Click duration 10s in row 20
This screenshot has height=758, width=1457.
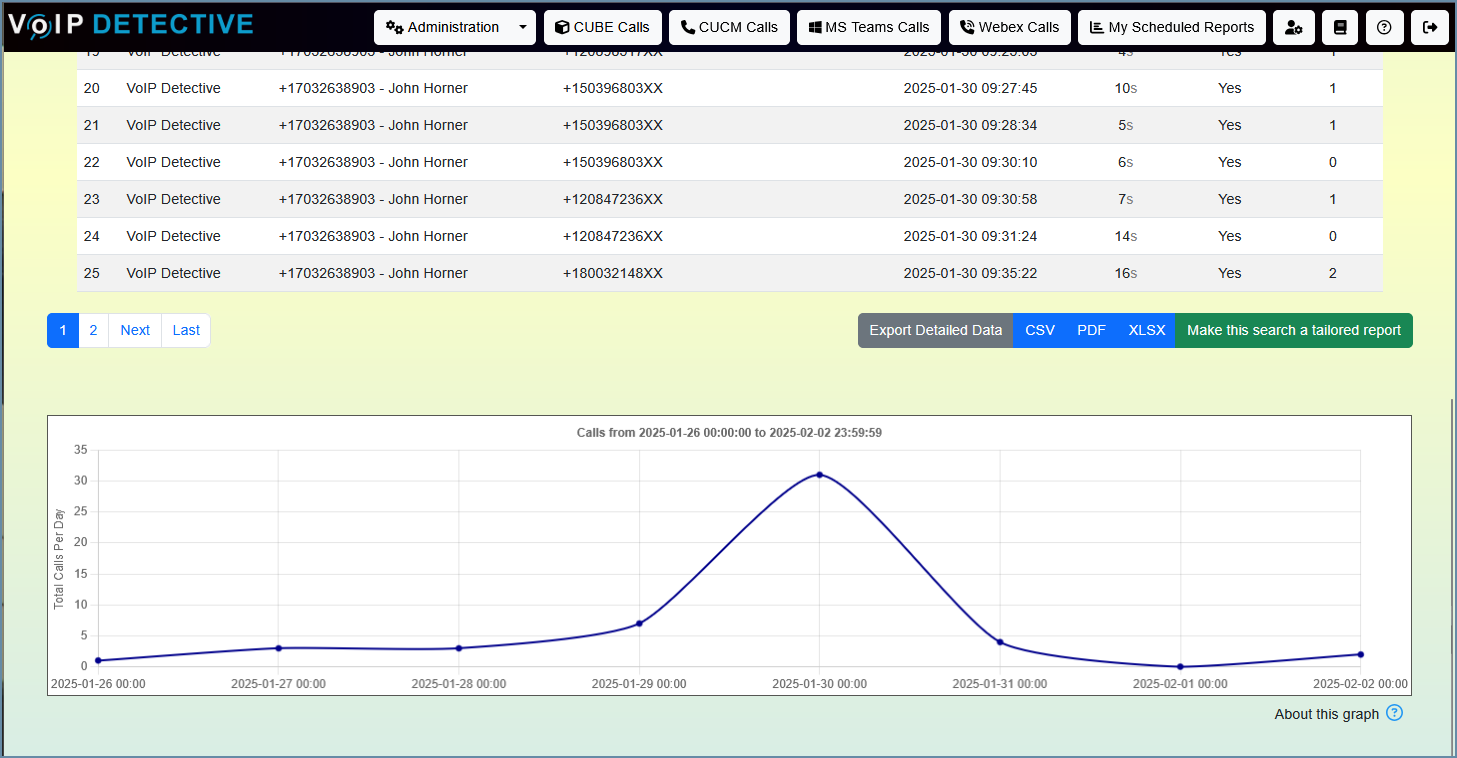[1126, 88]
